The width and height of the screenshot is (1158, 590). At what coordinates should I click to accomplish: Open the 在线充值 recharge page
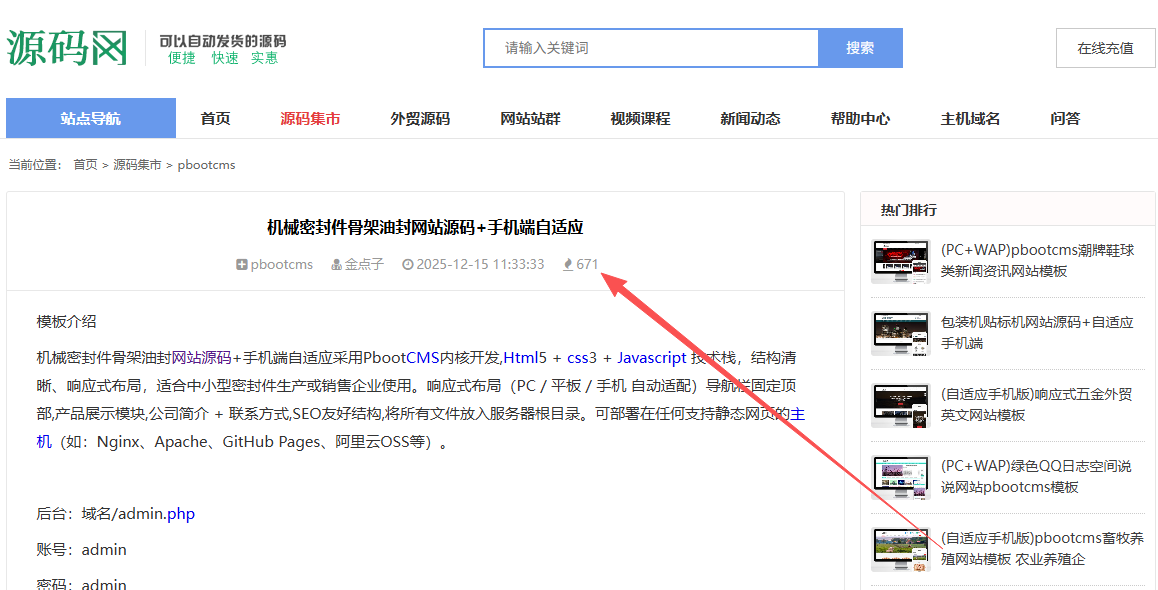point(1105,47)
